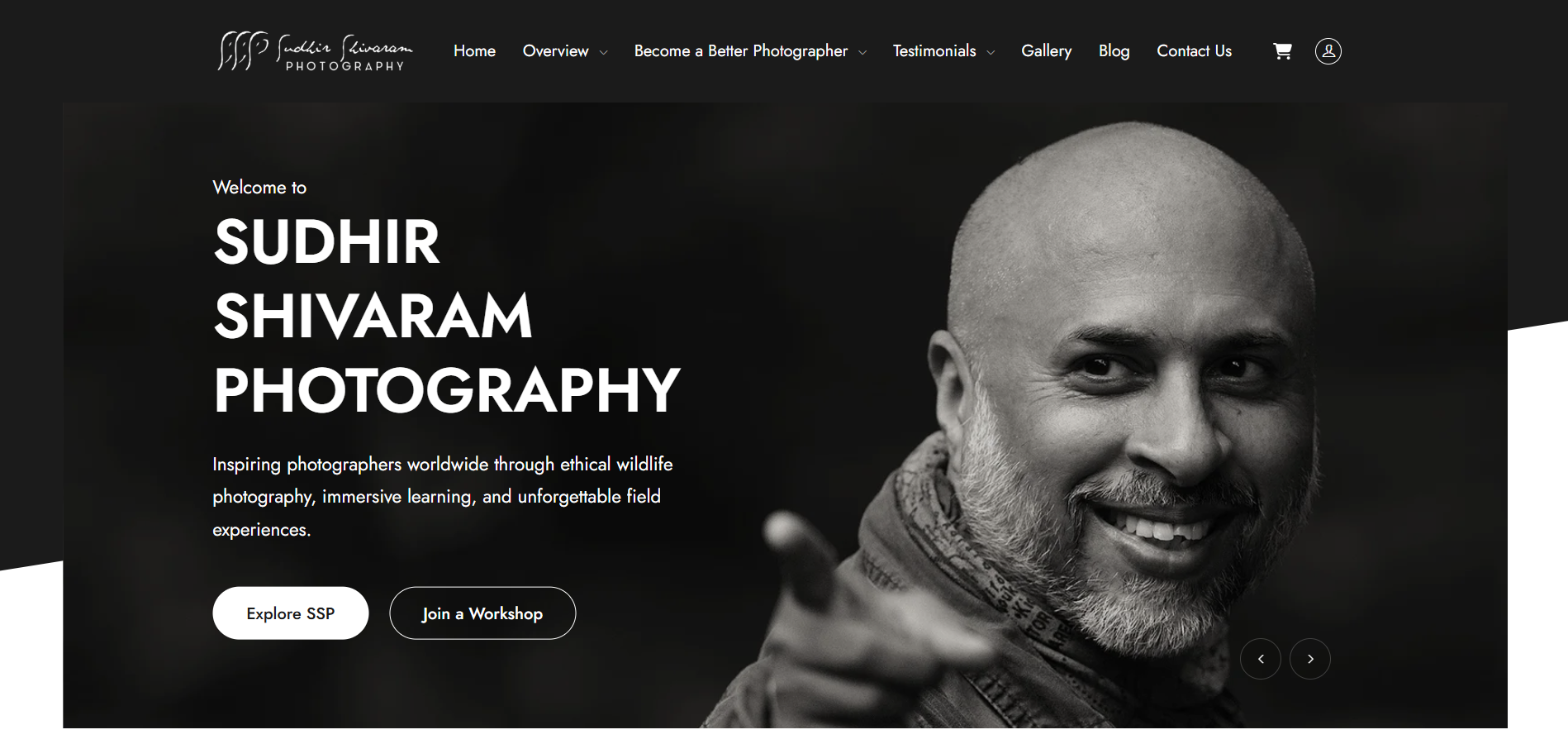This screenshot has width=1568, height=744.
Task: Open the Gallery menu item
Action: click(1046, 51)
